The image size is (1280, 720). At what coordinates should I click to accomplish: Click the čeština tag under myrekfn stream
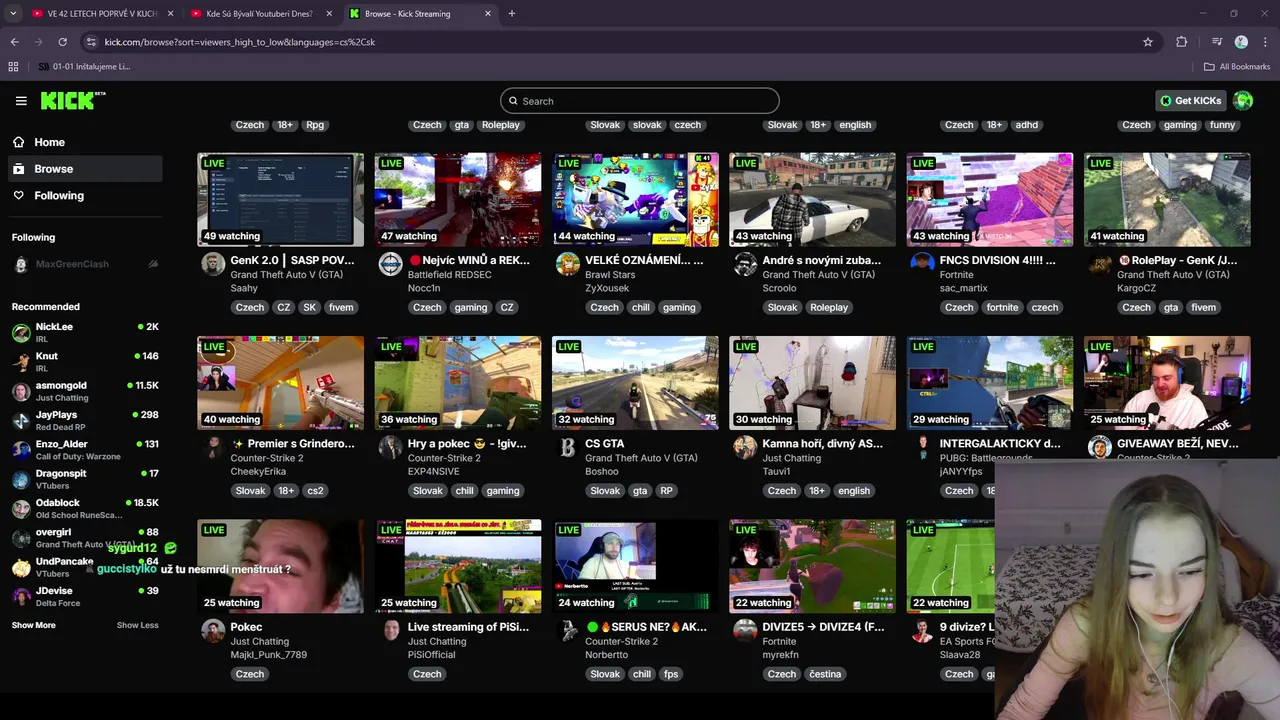[x=825, y=674]
